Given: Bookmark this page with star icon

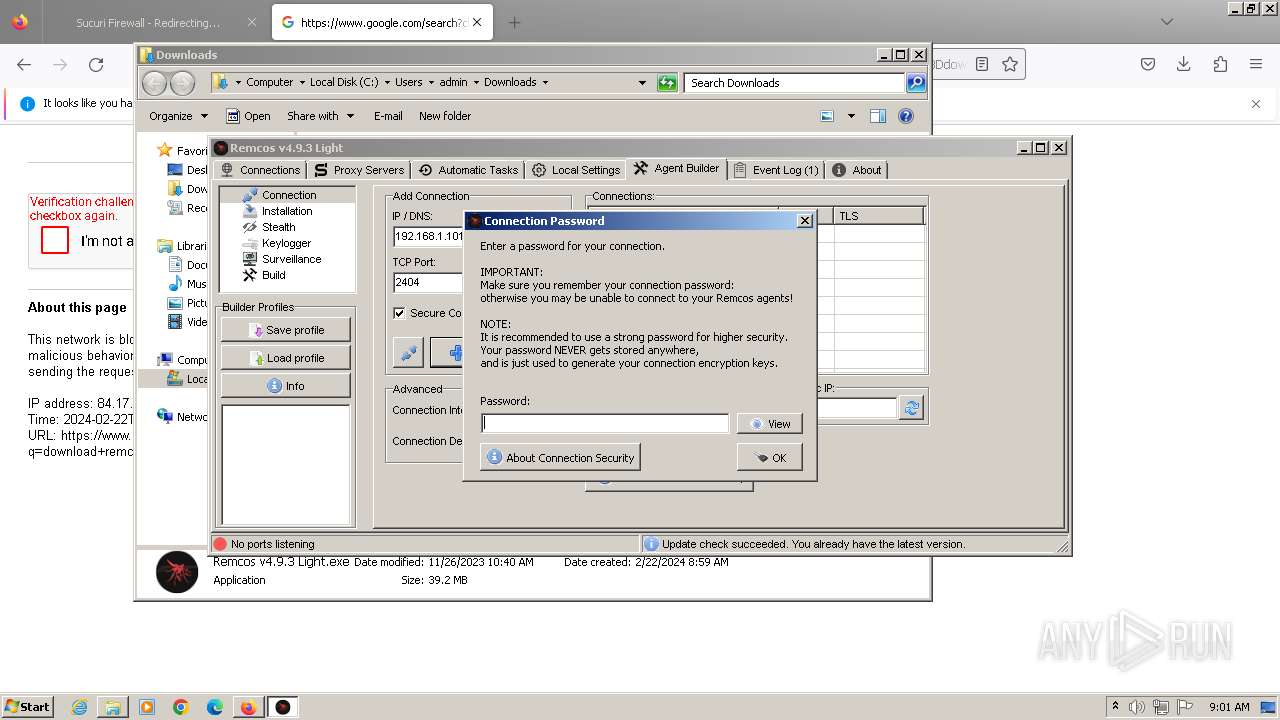Looking at the screenshot, I should coord(1010,65).
